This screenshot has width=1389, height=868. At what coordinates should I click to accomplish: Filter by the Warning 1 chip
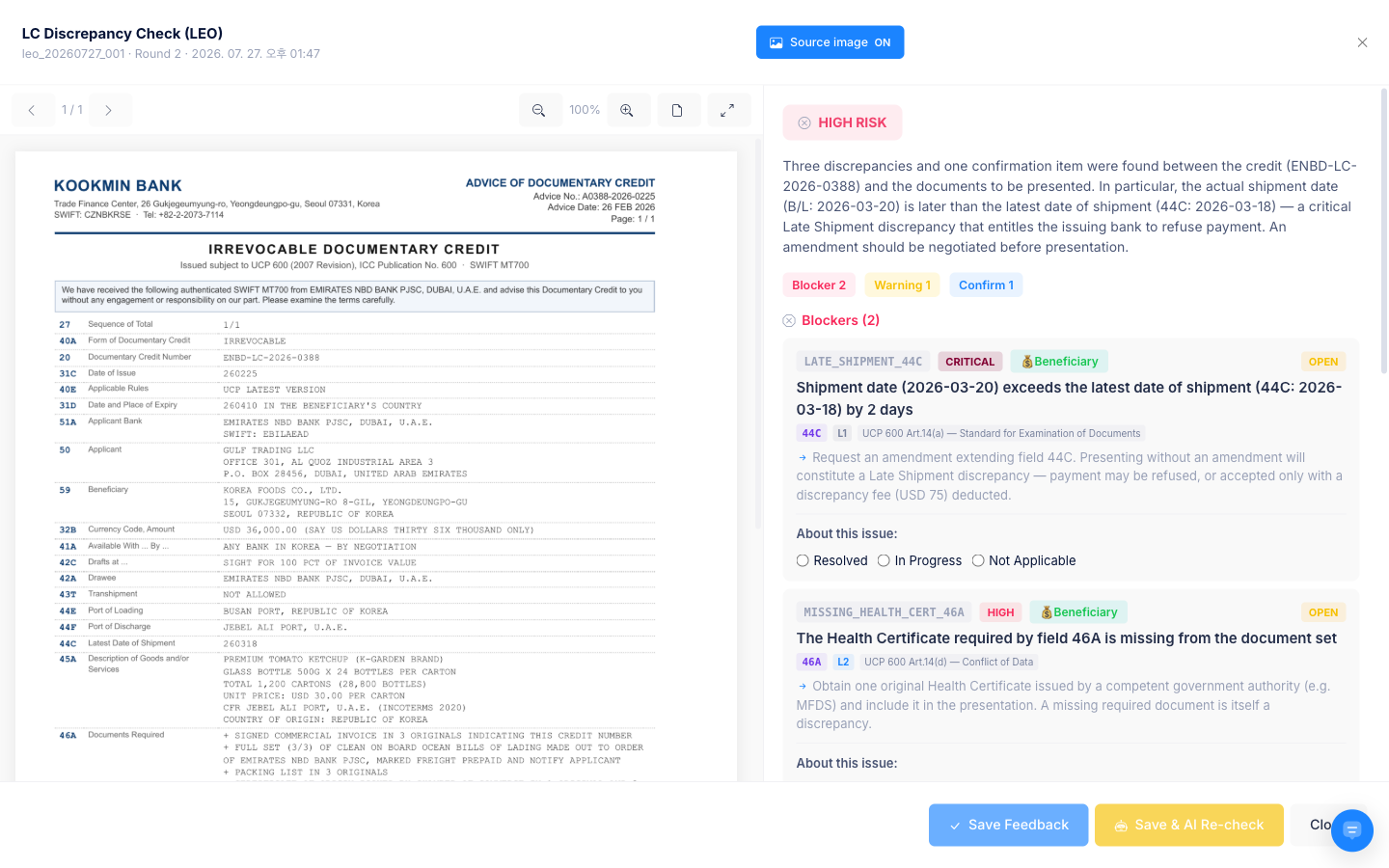903,285
